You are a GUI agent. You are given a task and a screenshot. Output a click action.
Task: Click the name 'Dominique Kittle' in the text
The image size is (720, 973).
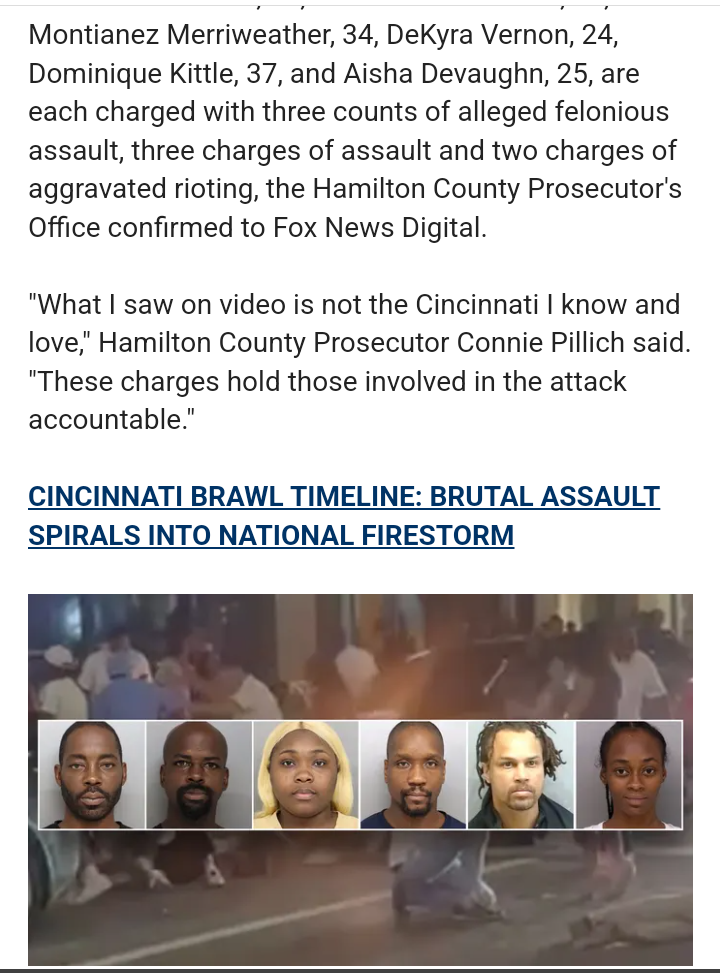(130, 73)
